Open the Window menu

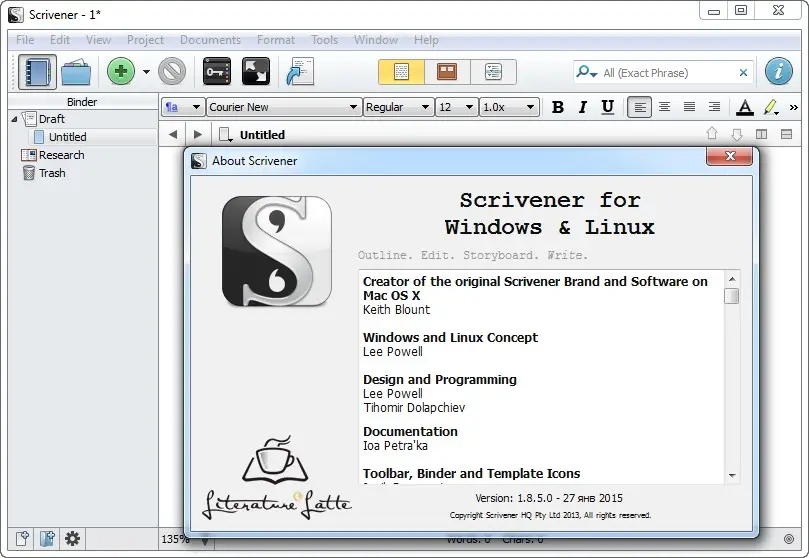[376, 40]
